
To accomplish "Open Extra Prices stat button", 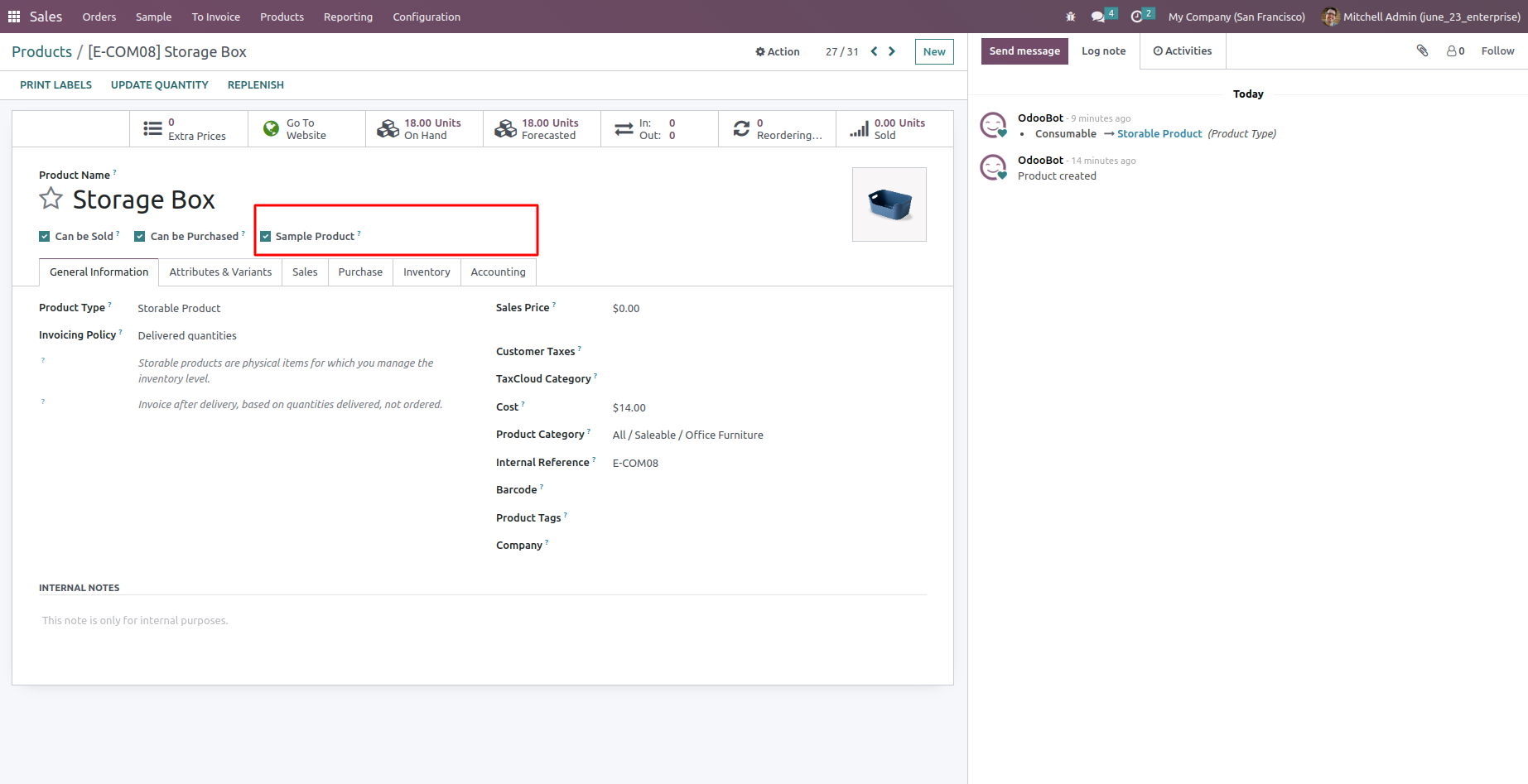I will [189, 129].
